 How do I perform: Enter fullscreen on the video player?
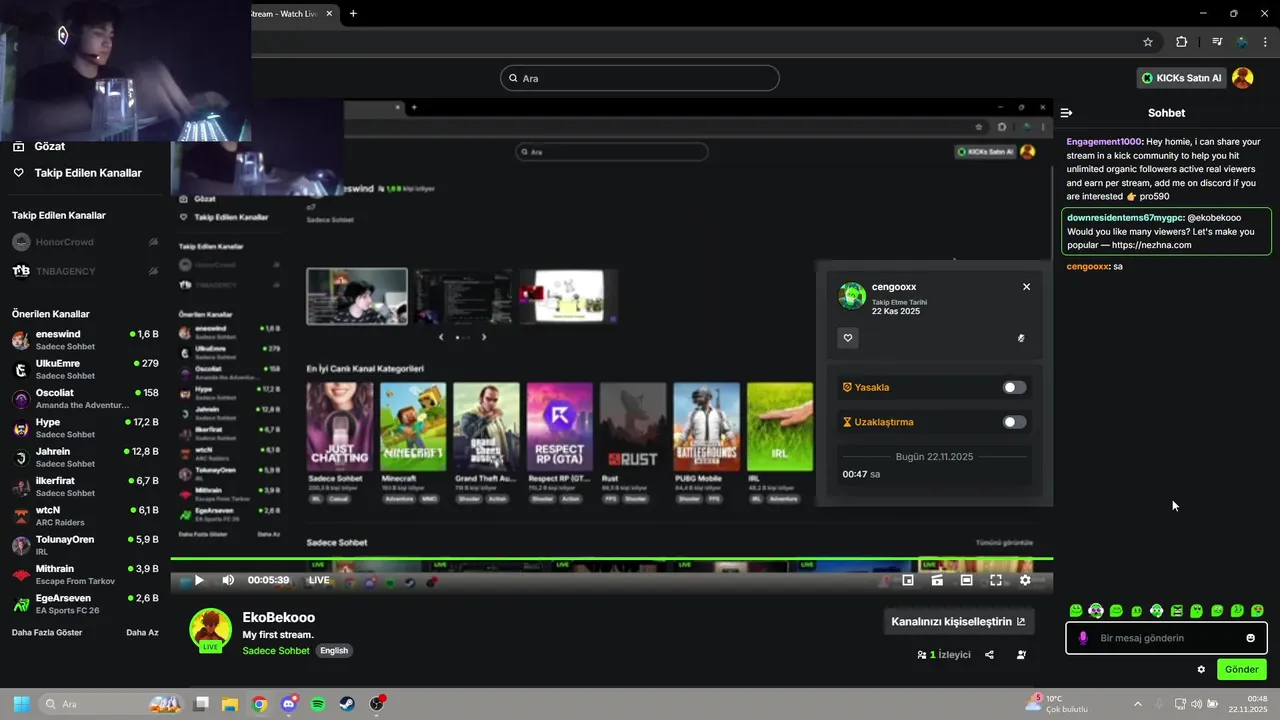996,580
